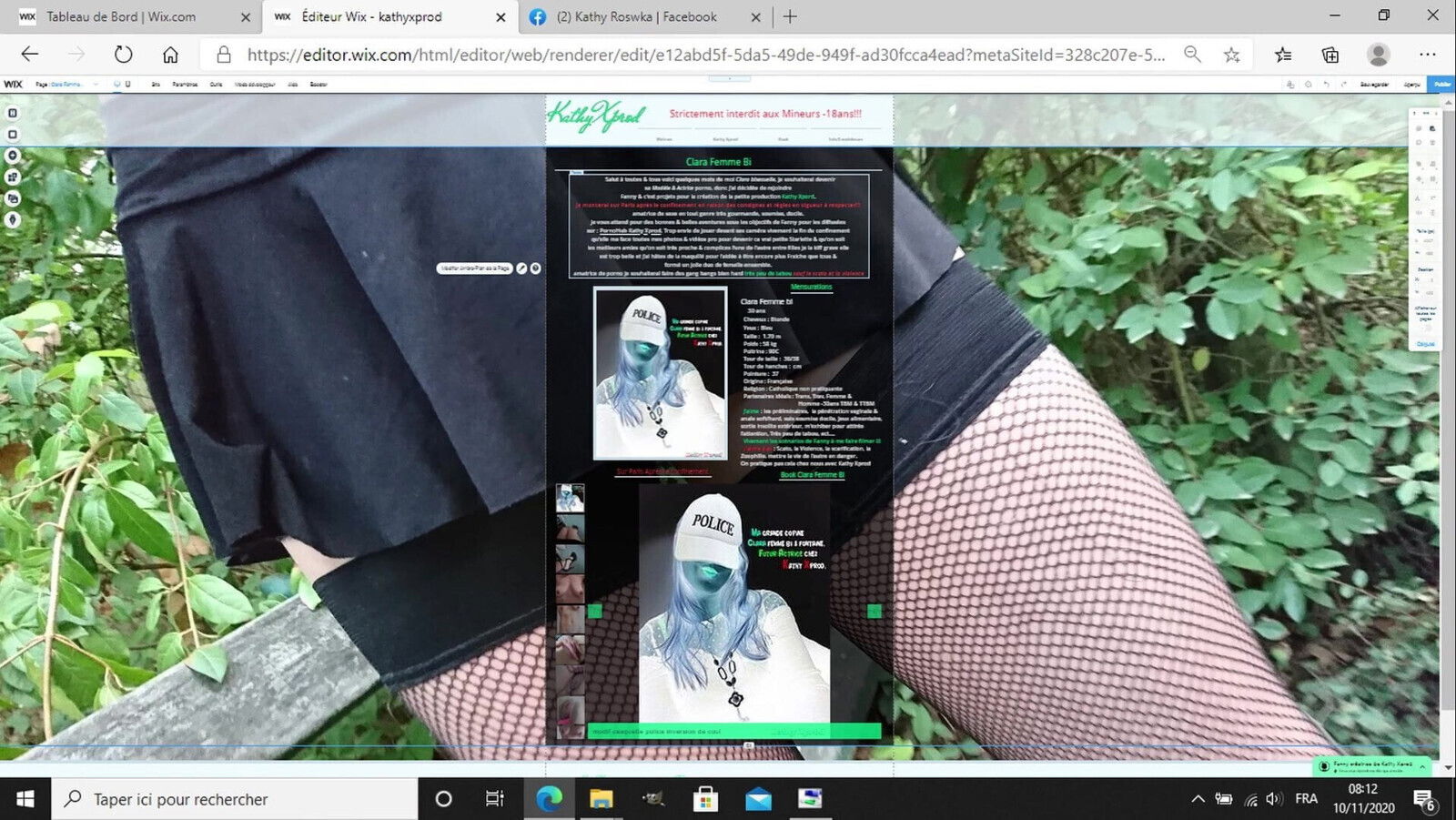Open the Menus and Pages sidebar icon

pyautogui.click(x=13, y=113)
